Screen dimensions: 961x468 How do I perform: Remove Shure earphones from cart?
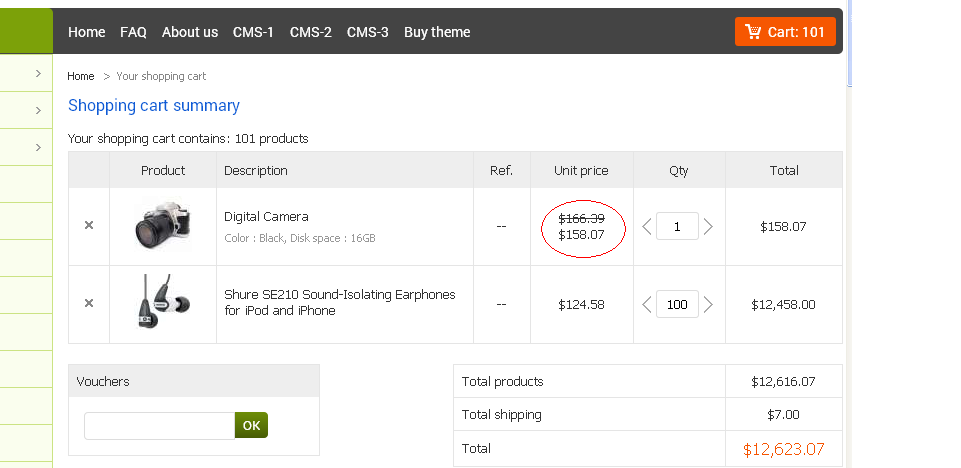89,303
